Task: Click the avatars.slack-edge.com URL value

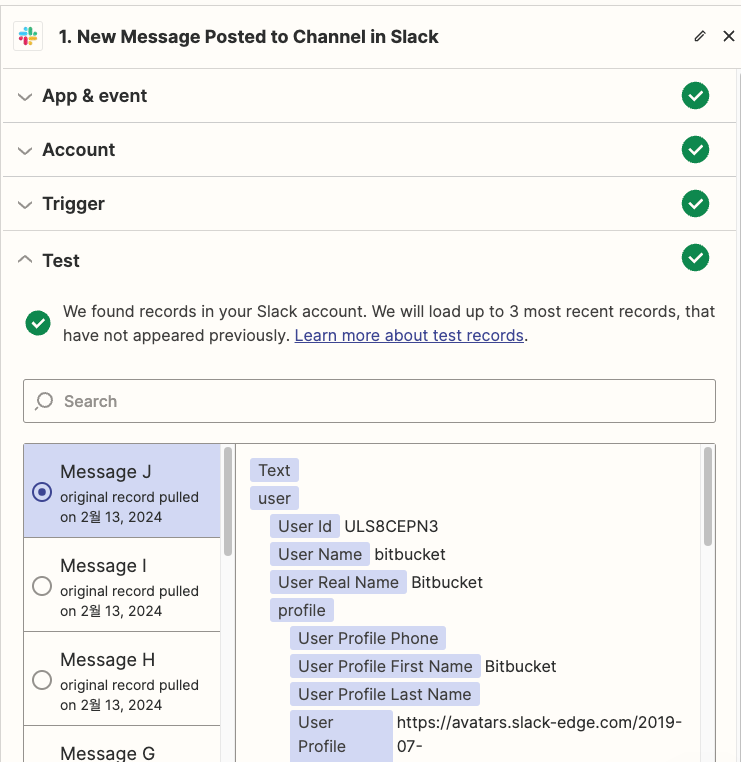Action: 539,734
